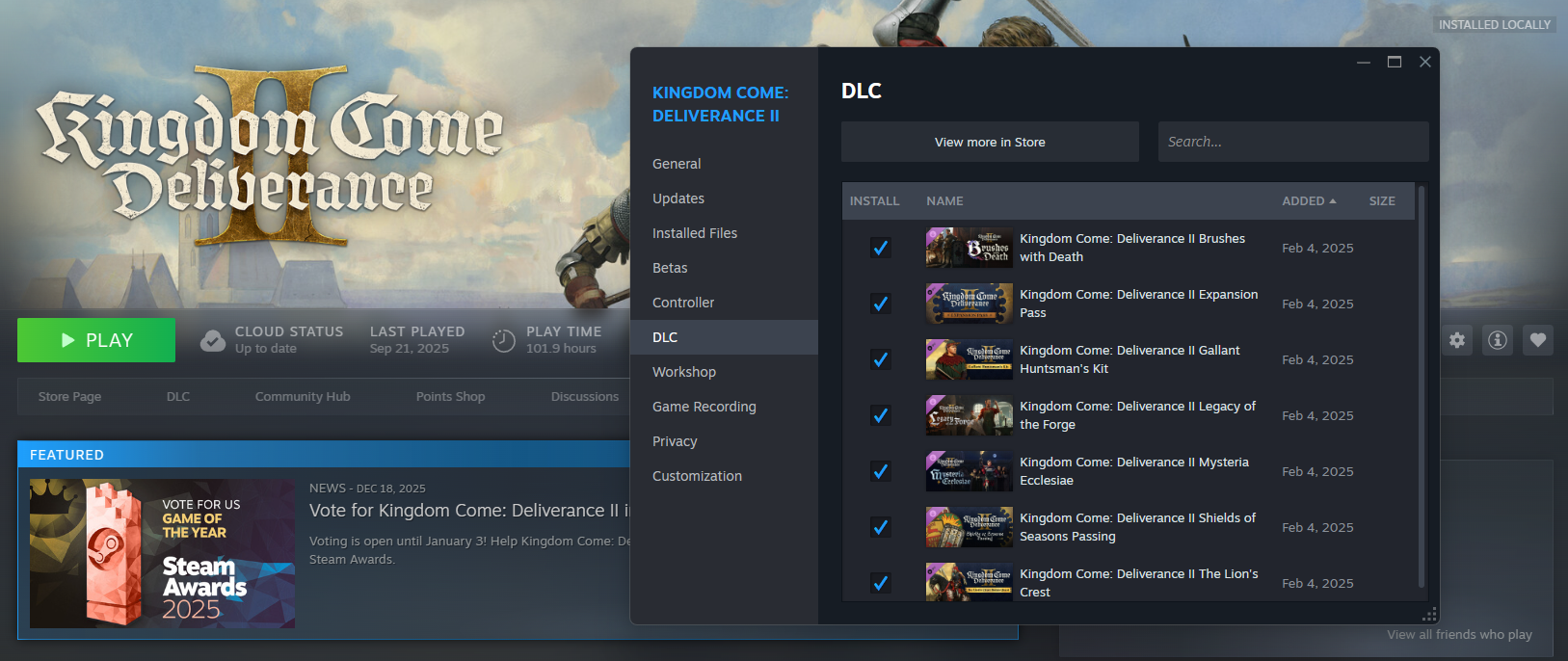Open Game Recording section

724,407
